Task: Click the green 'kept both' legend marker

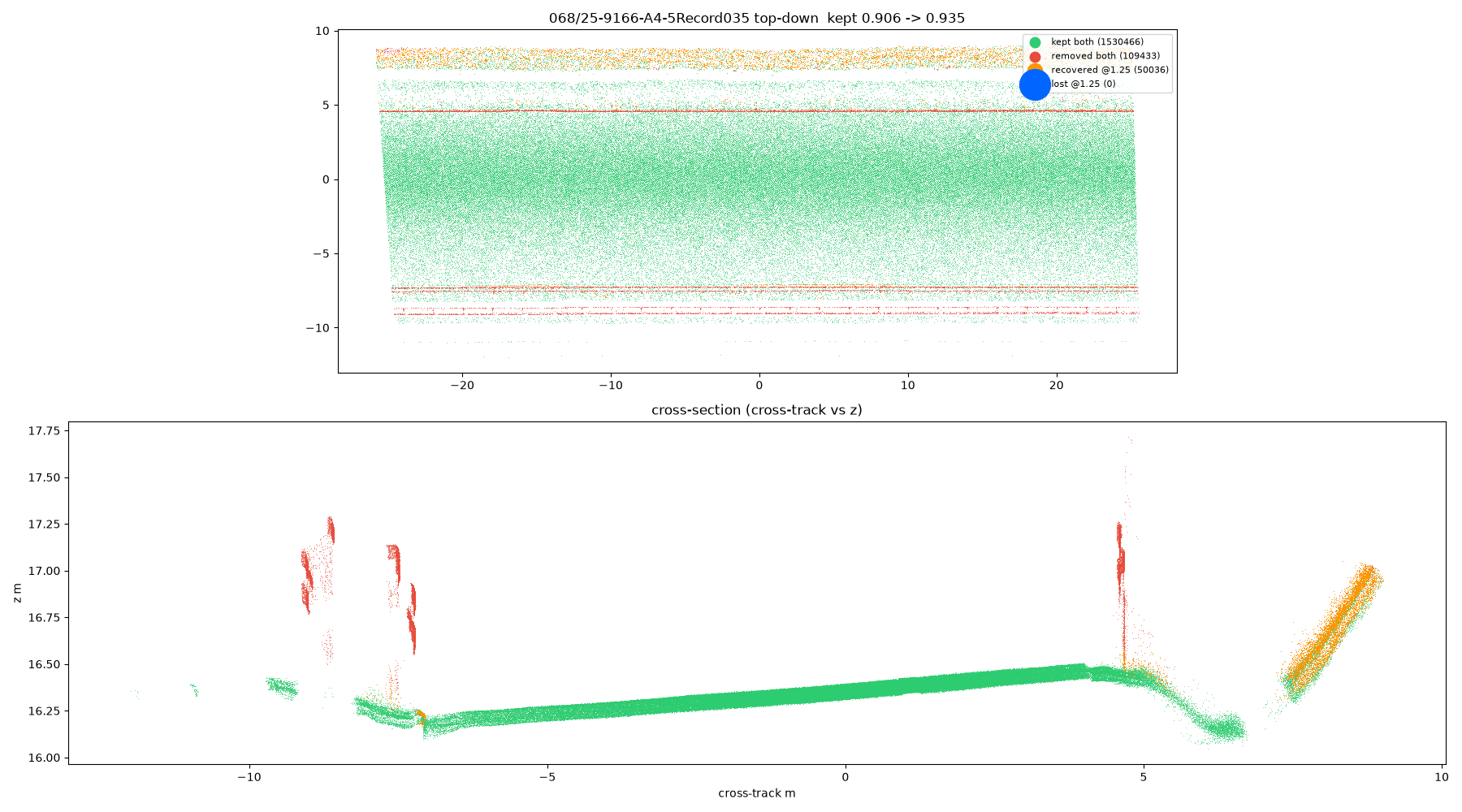Action: (1035, 42)
